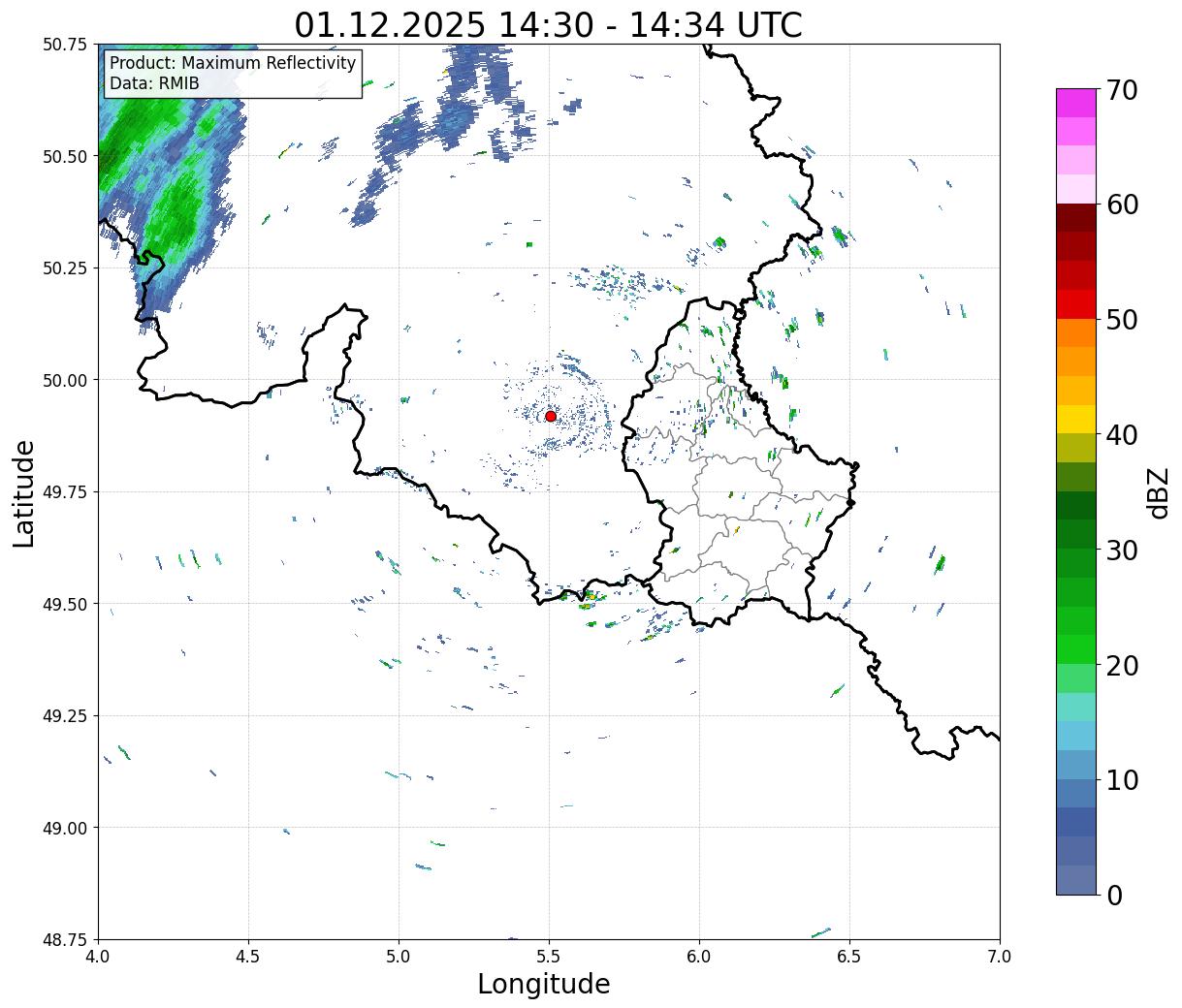Click the "Product: Maximum Reflectivity" legend line

tap(233, 63)
